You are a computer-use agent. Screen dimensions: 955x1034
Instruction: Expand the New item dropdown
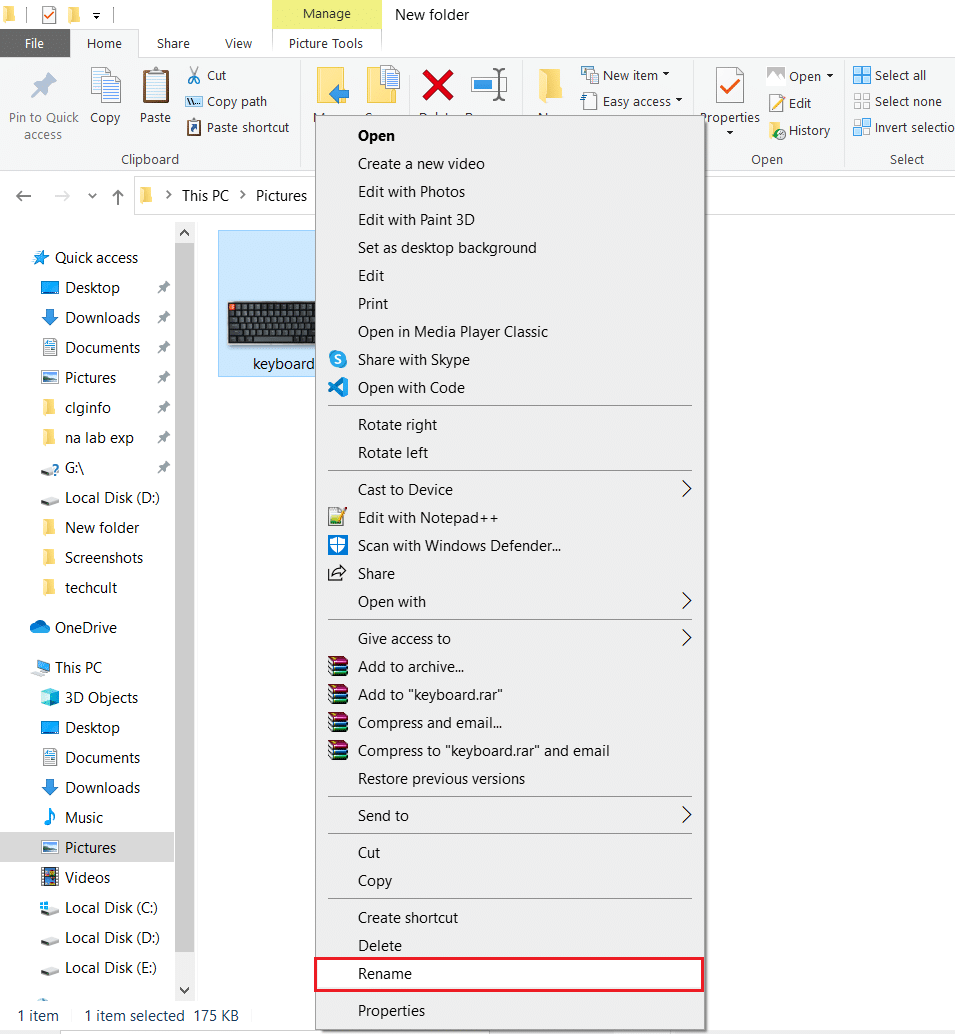[x=666, y=75]
